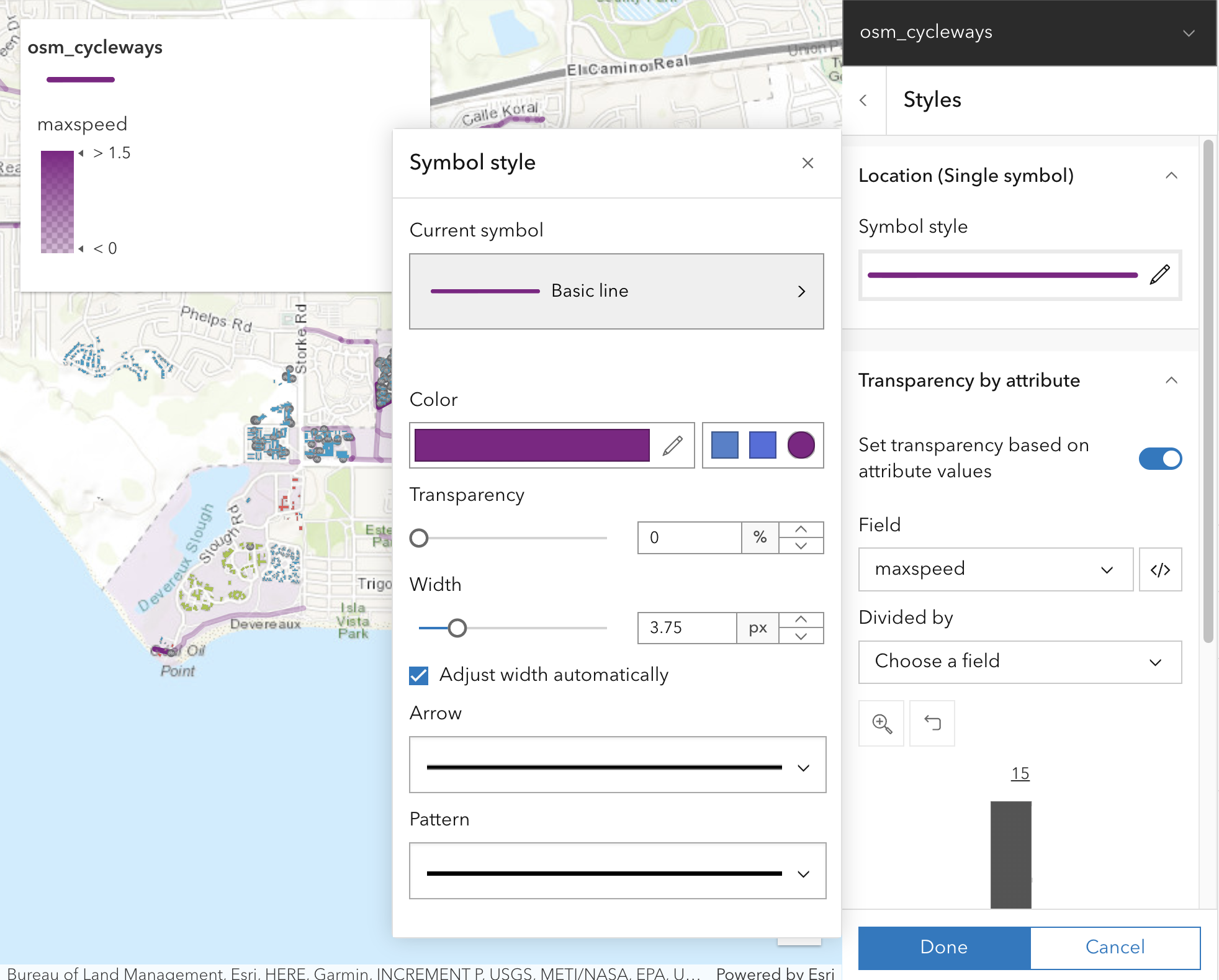
Task: Close the Symbol style dialog
Action: (x=807, y=163)
